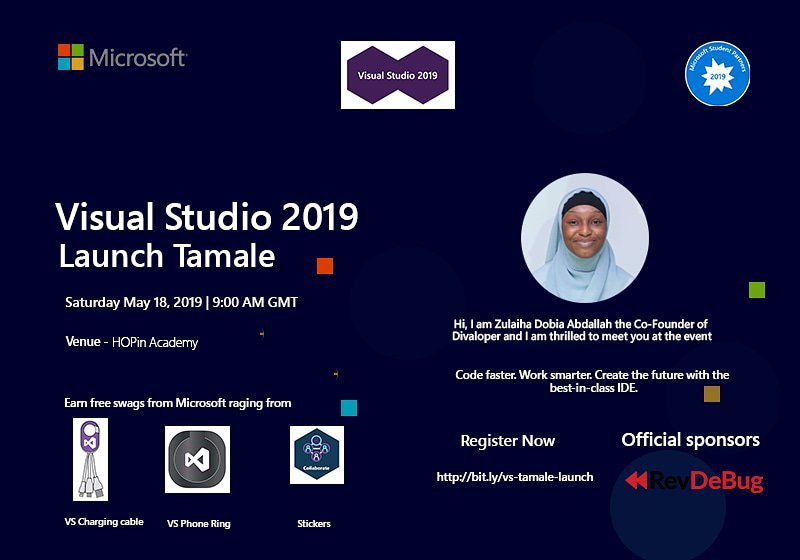Click the Visual Studio 2019 title text
The height and width of the screenshot is (560, 800).
[207, 217]
